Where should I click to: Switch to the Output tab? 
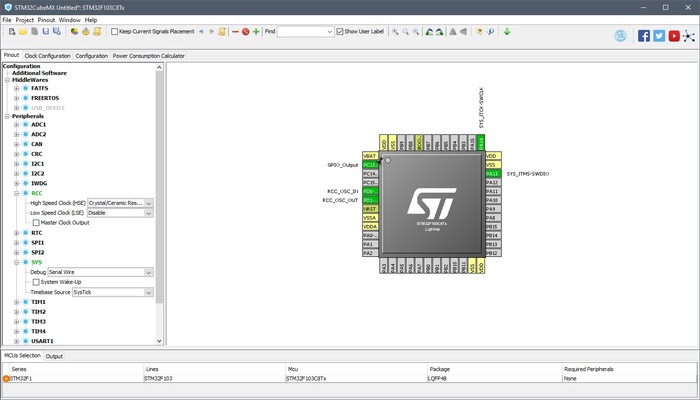[x=54, y=356]
